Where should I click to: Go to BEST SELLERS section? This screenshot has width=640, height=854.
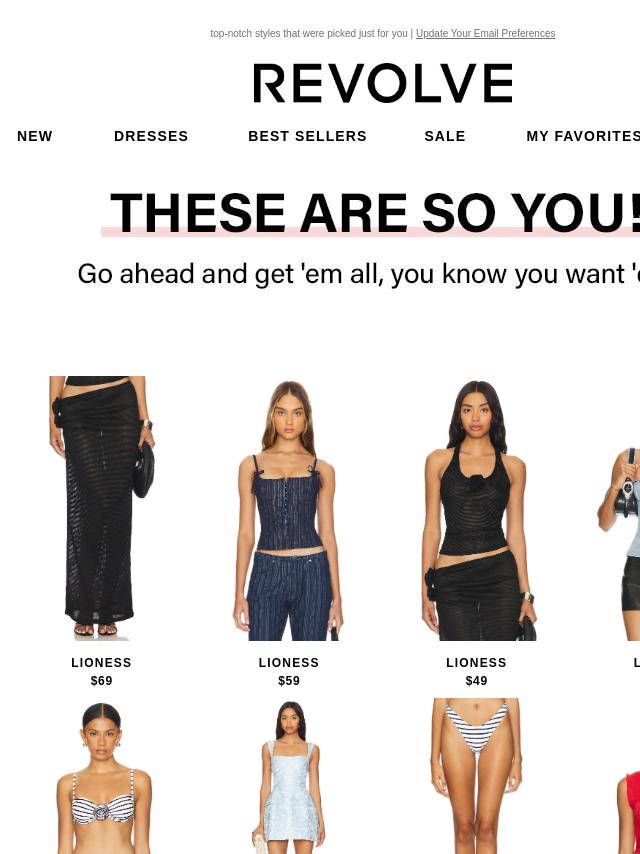point(307,136)
